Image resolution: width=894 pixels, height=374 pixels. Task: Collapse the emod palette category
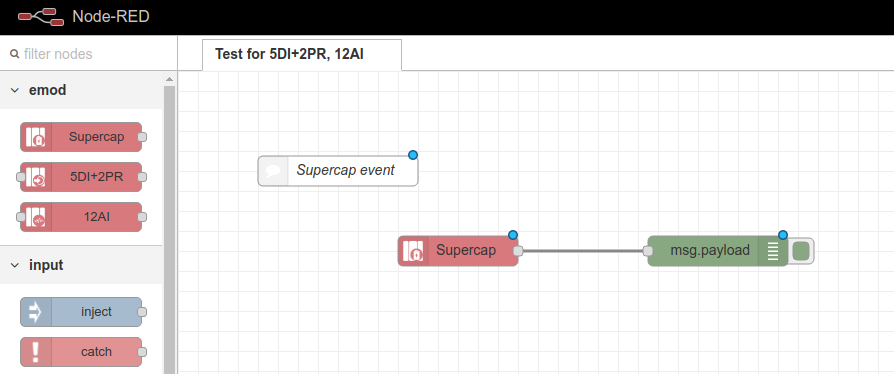pyautogui.click(x=81, y=90)
